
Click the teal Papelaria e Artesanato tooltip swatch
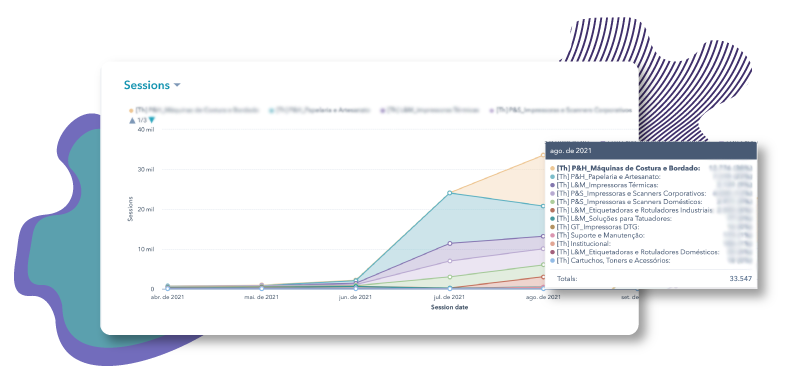pyautogui.click(x=552, y=176)
